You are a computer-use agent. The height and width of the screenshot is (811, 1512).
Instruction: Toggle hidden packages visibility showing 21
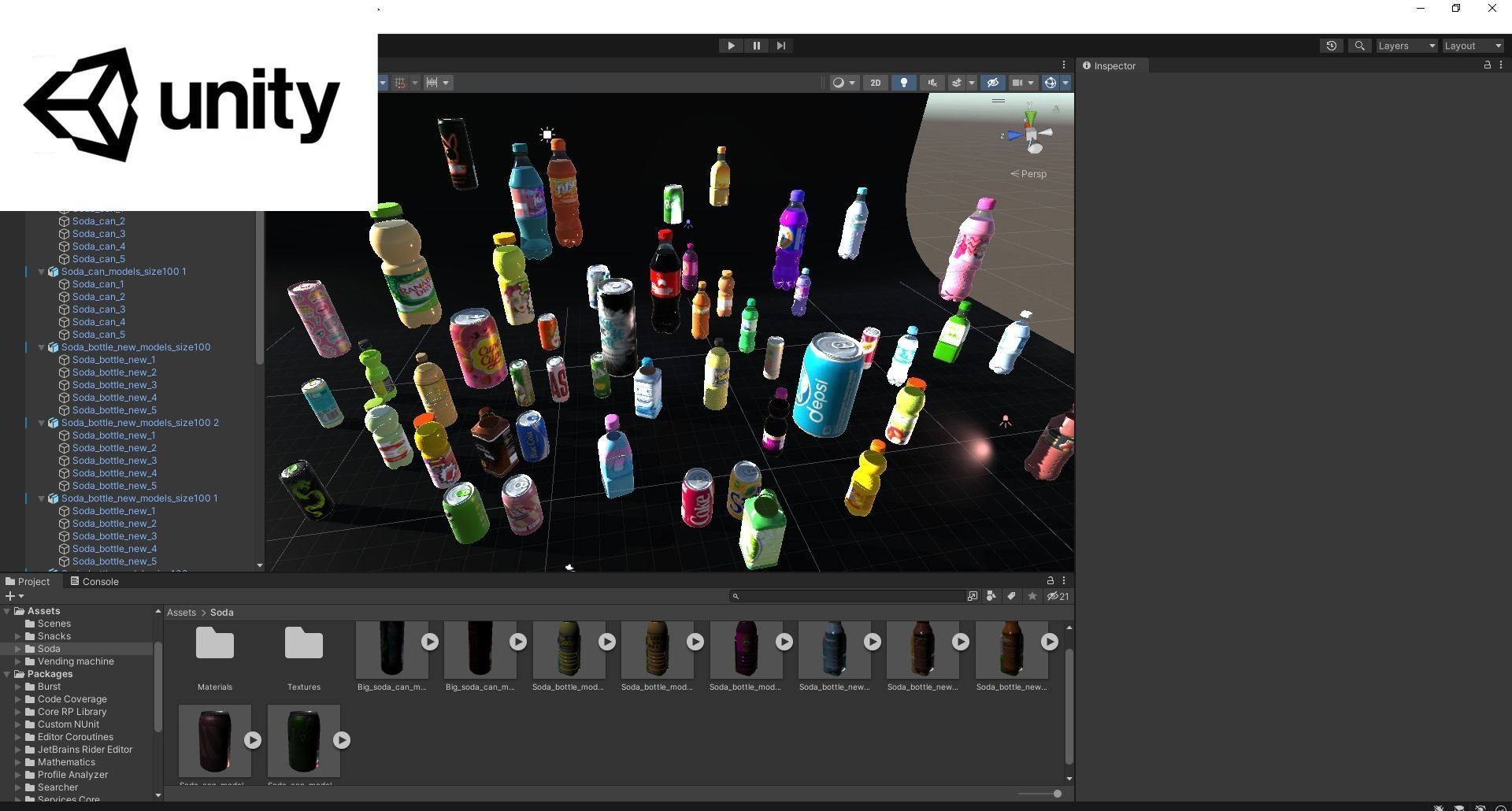tap(1058, 596)
